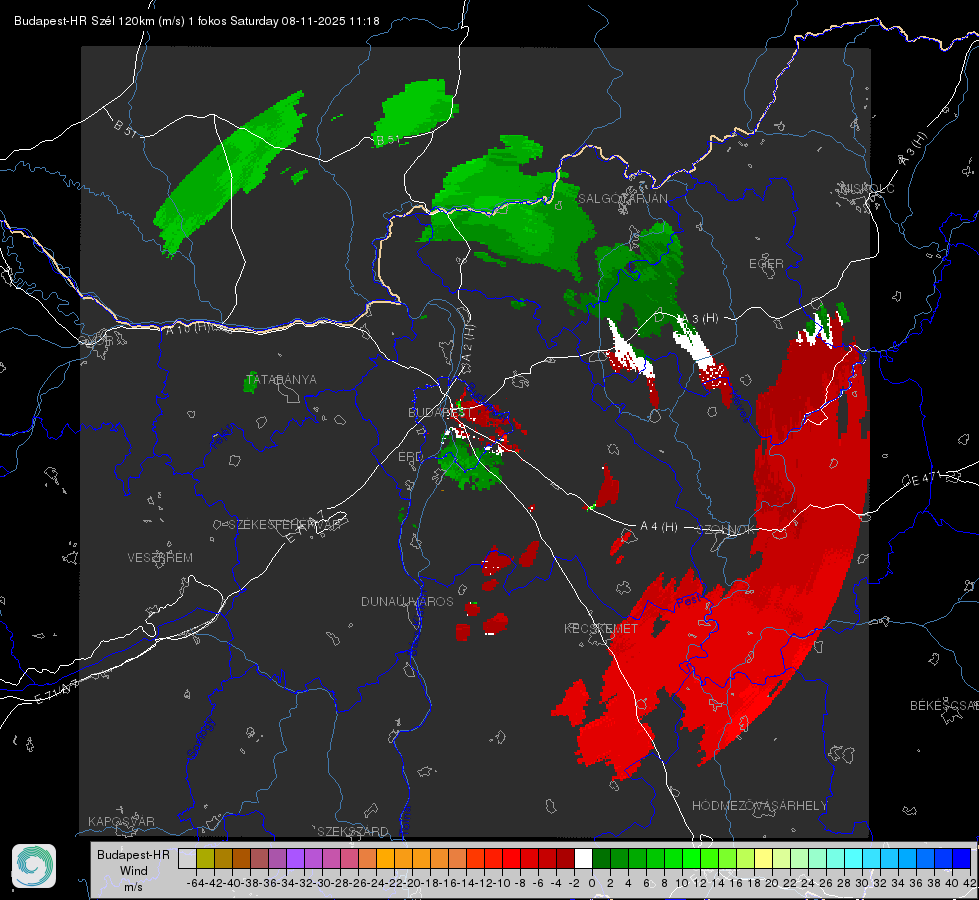Select the white zero-velocity swatch in the legend

(583, 858)
